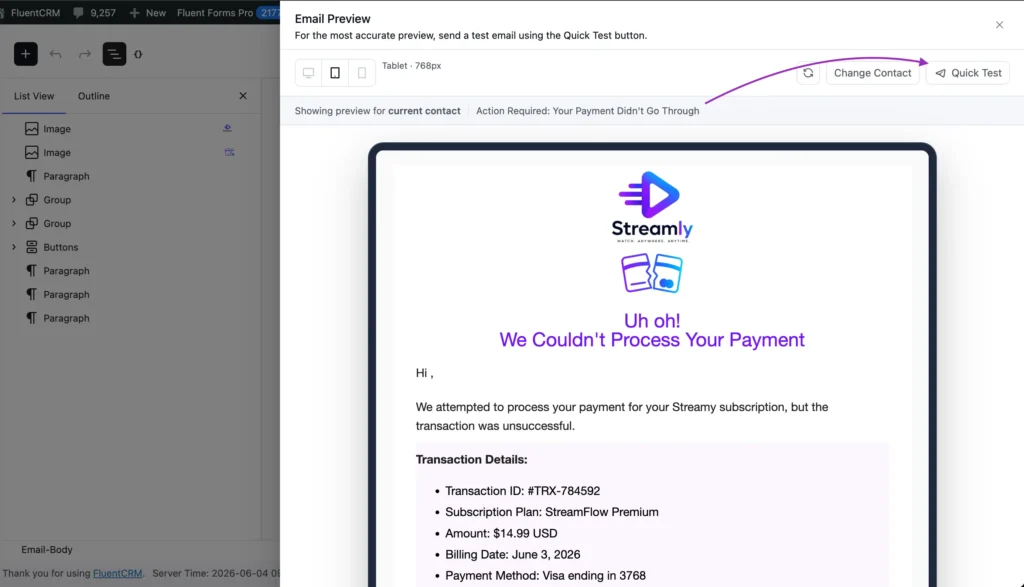Select the Paragraph row directly above first Group

[x=131, y=176]
